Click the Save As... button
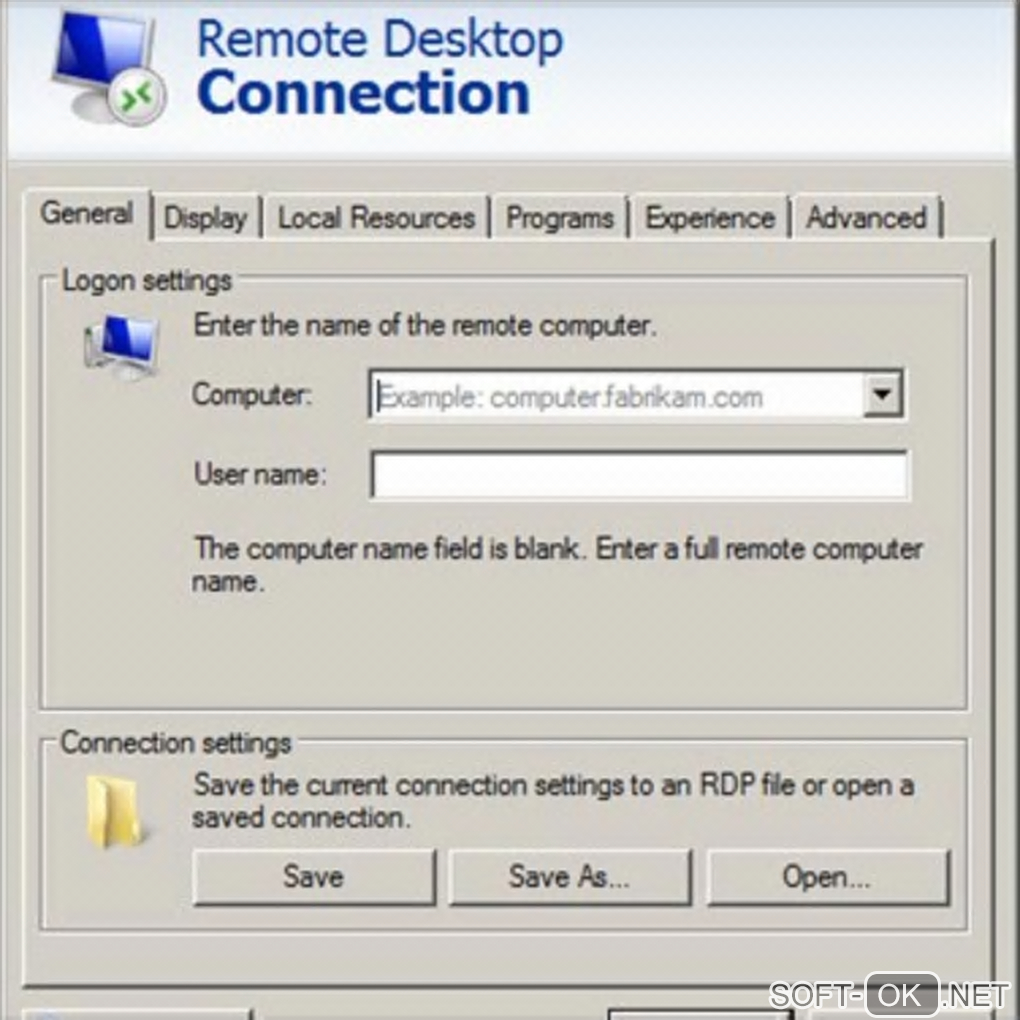The width and height of the screenshot is (1020, 1020). tap(569, 876)
